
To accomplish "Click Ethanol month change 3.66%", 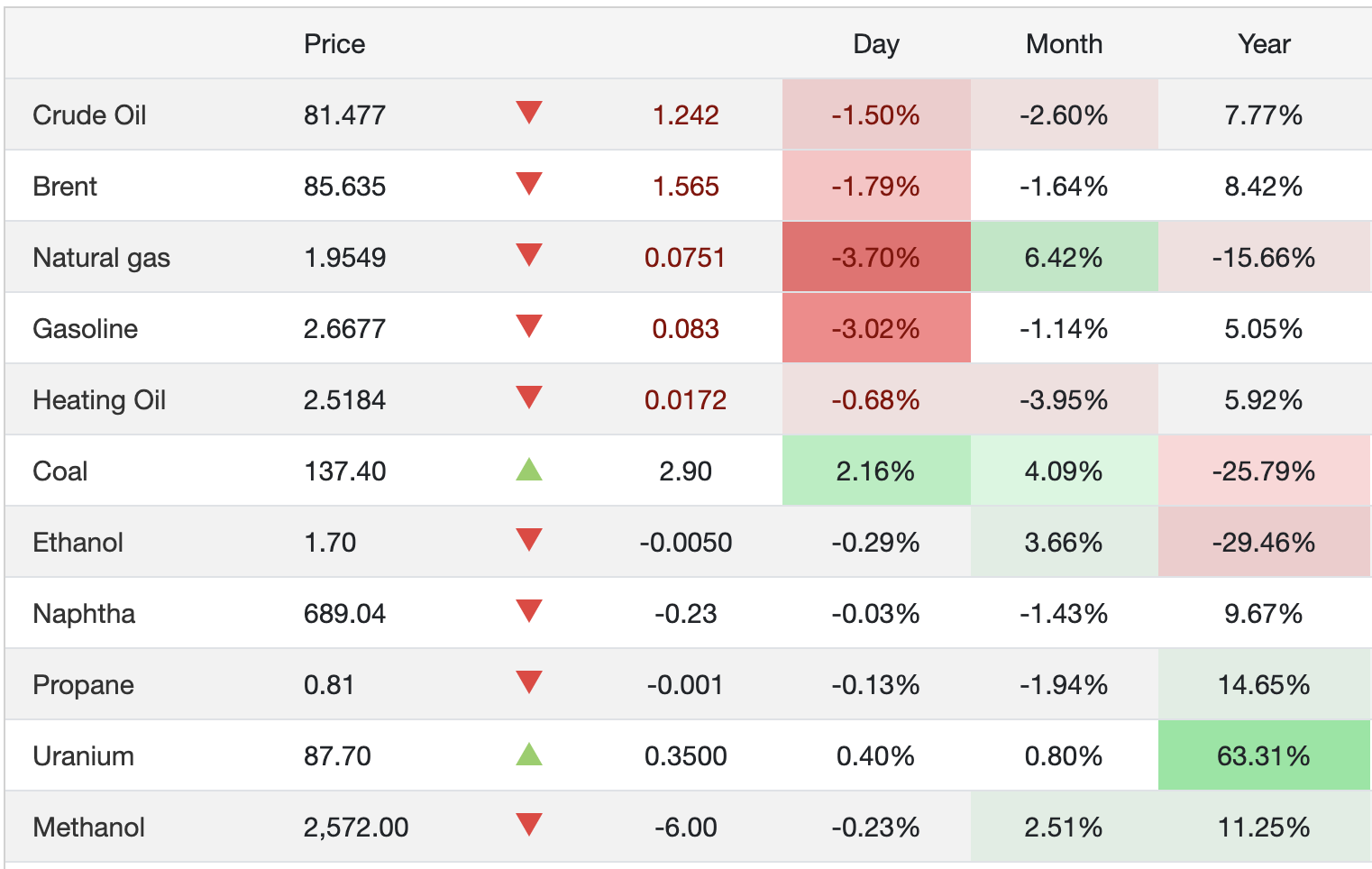I will [1064, 543].
